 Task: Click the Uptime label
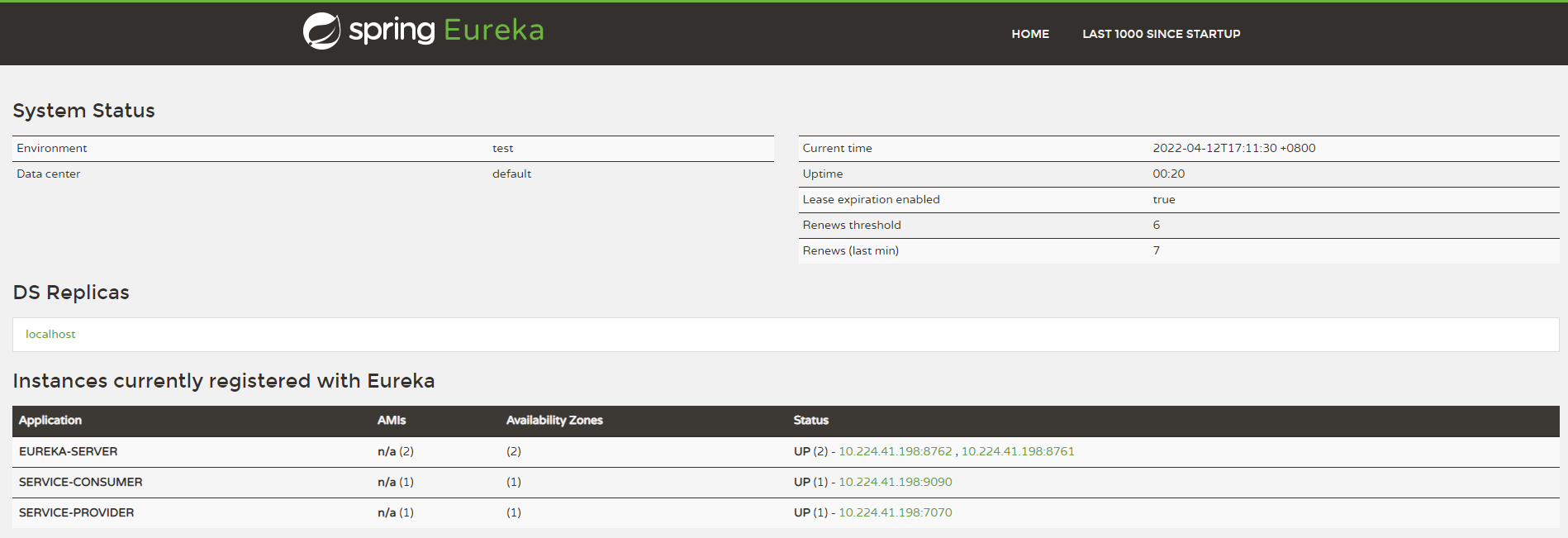pyautogui.click(x=823, y=174)
